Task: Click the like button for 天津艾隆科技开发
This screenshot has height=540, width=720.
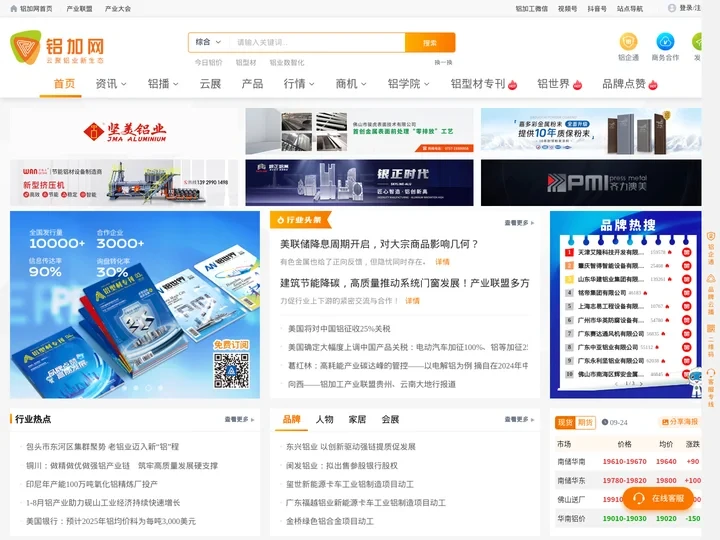Action: click(686, 252)
